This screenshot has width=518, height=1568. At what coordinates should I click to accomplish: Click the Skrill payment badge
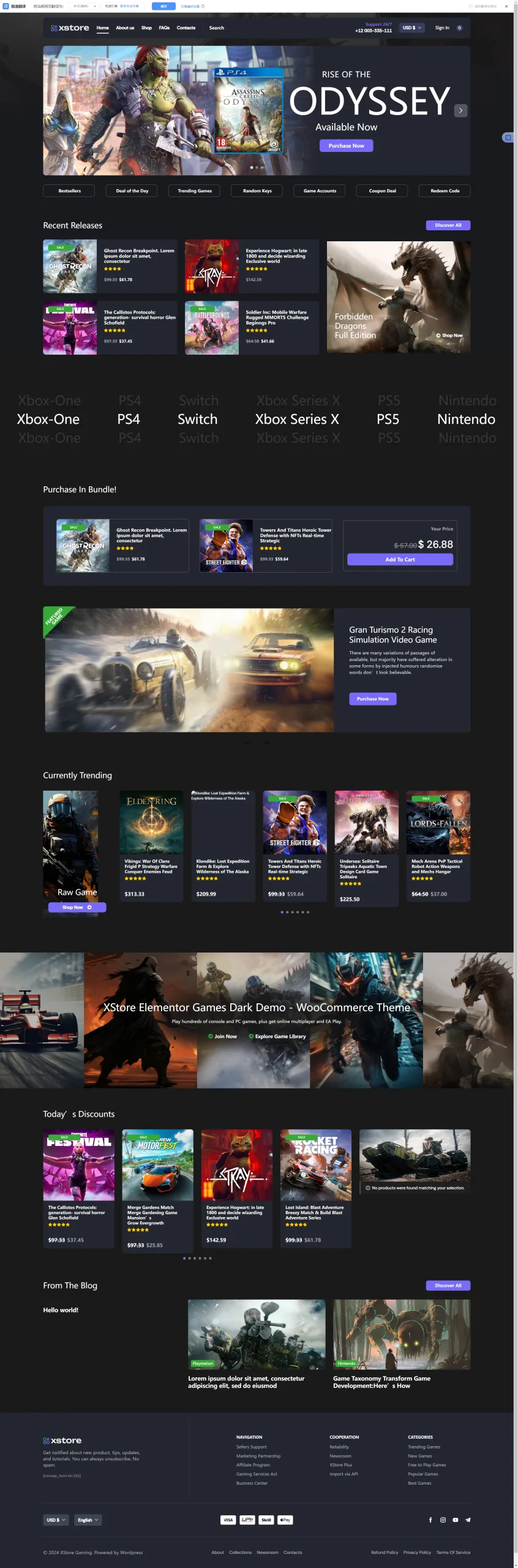pyautogui.click(x=266, y=1520)
